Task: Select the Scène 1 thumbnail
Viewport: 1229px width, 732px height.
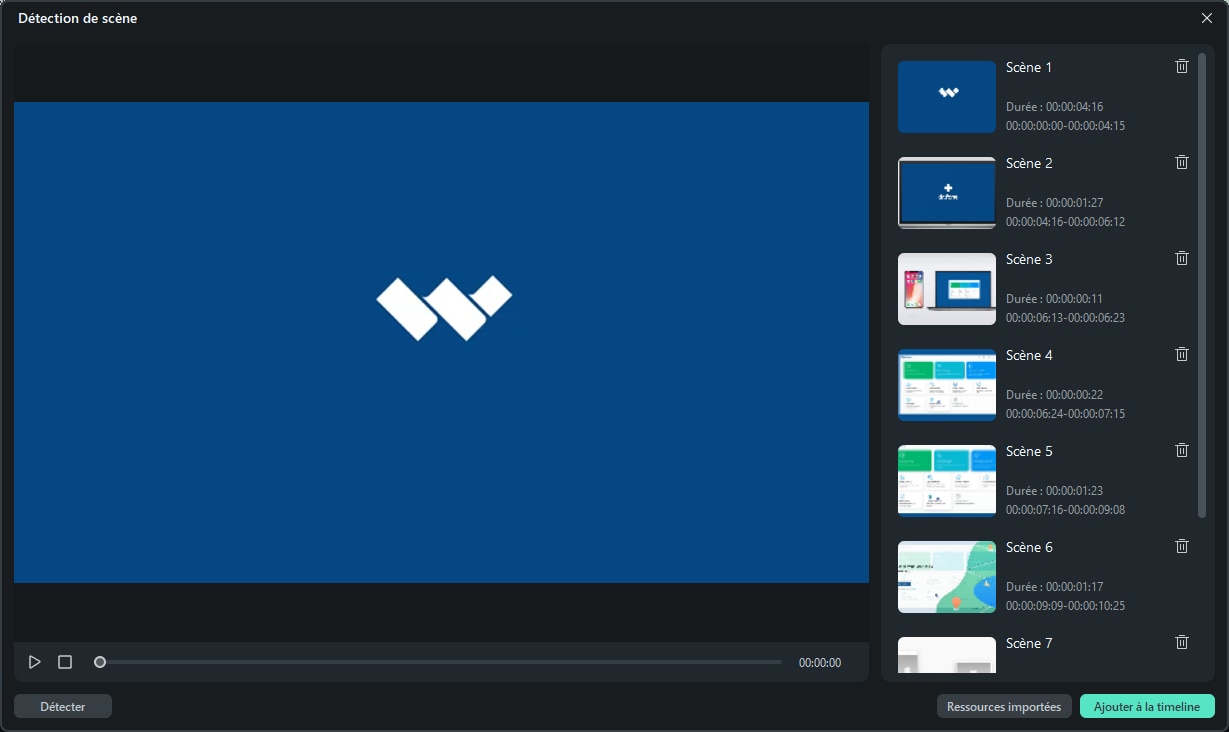Action: tap(947, 97)
